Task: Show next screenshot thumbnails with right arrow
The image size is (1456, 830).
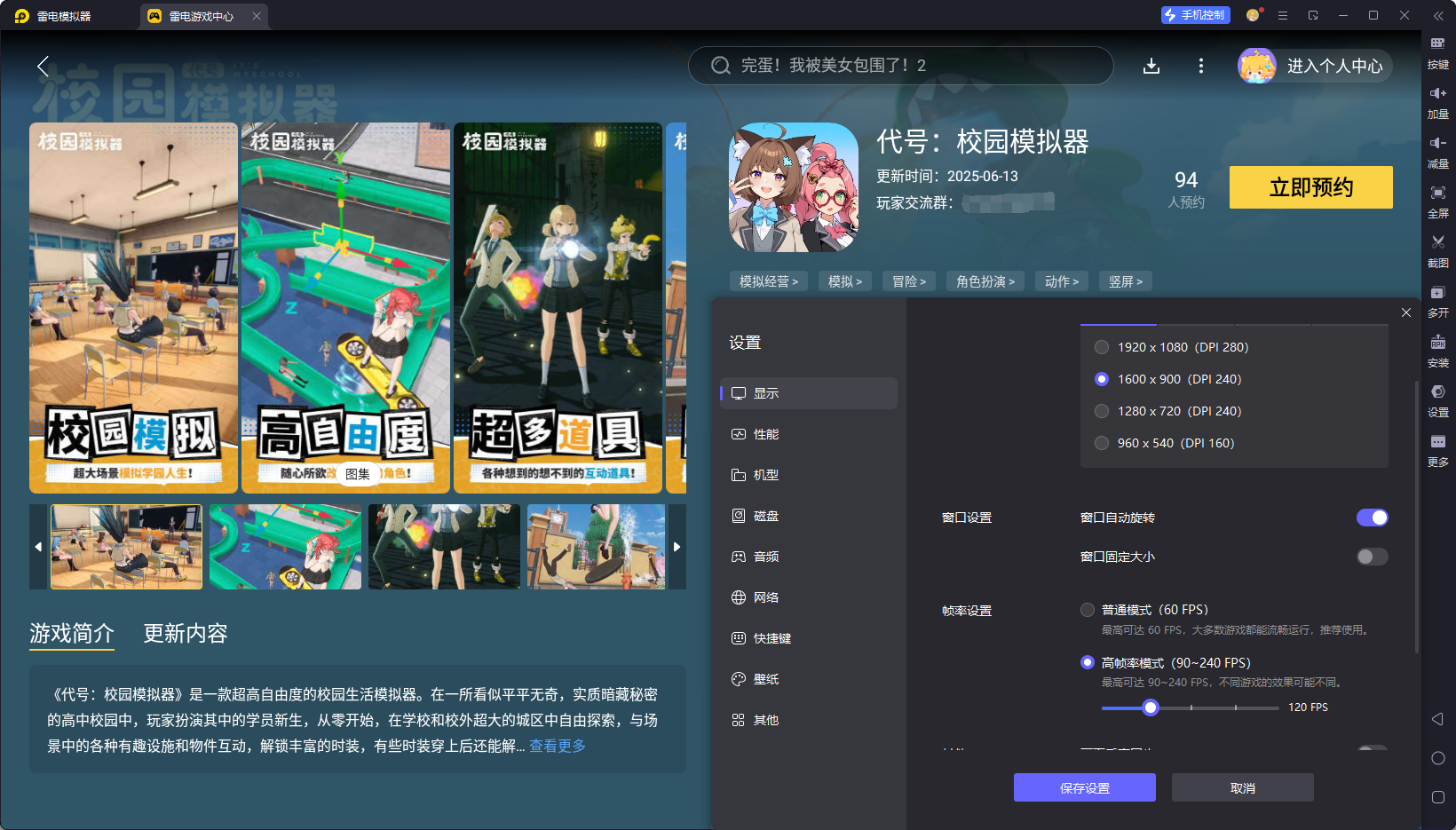Action: 677,547
